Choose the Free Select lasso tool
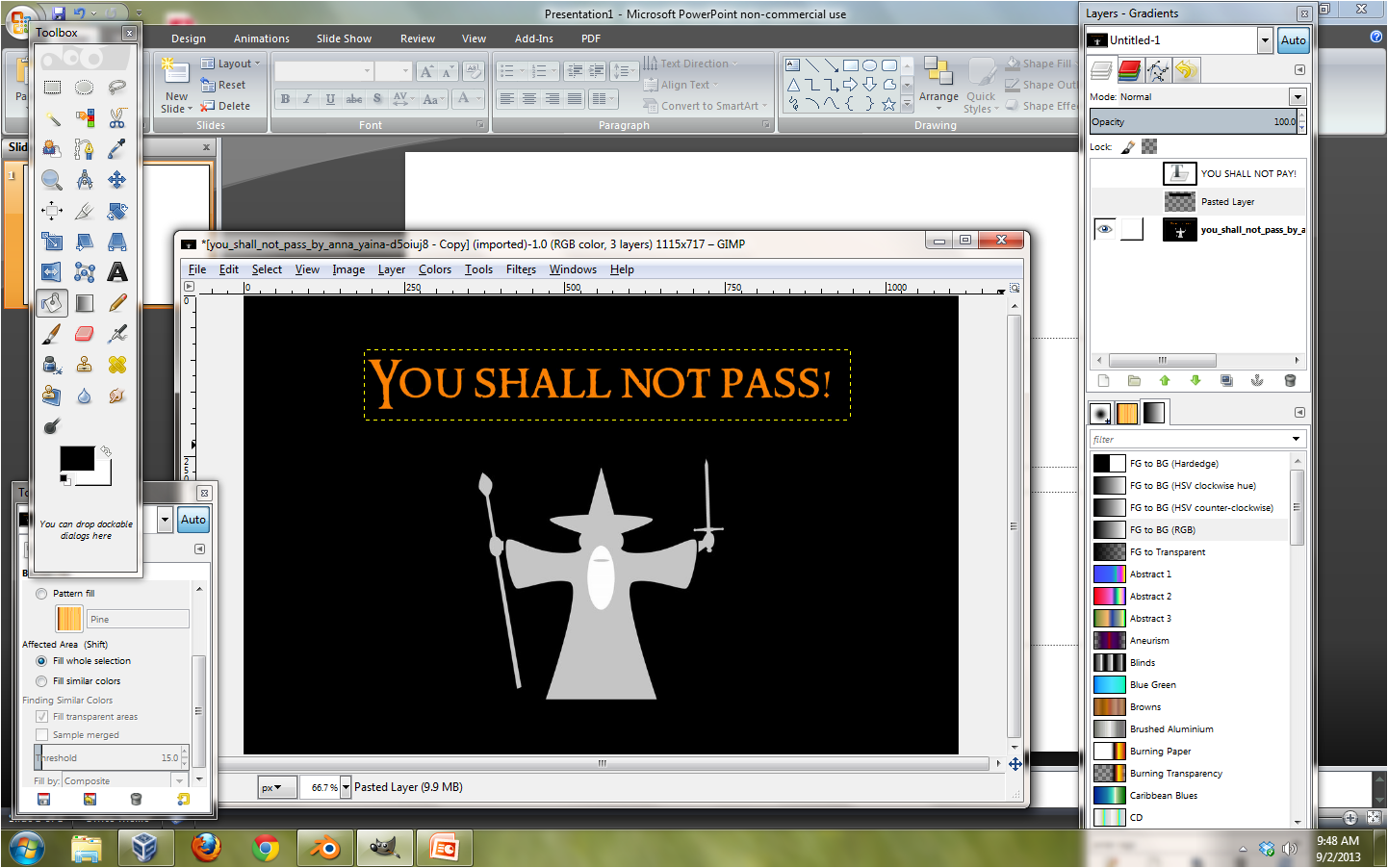This screenshot has width=1388, height=868. [x=116, y=87]
